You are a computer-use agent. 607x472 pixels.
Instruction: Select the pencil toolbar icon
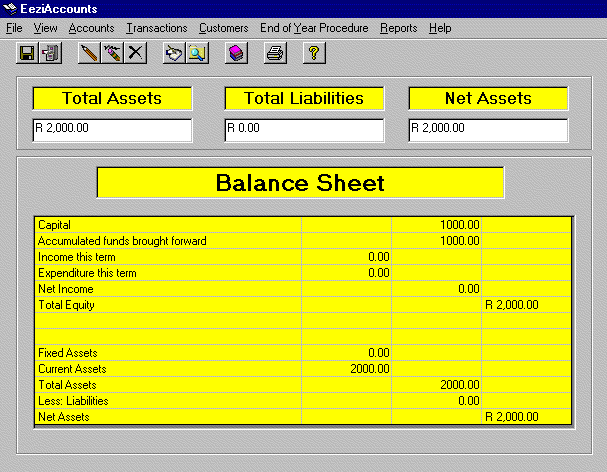[89, 53]
